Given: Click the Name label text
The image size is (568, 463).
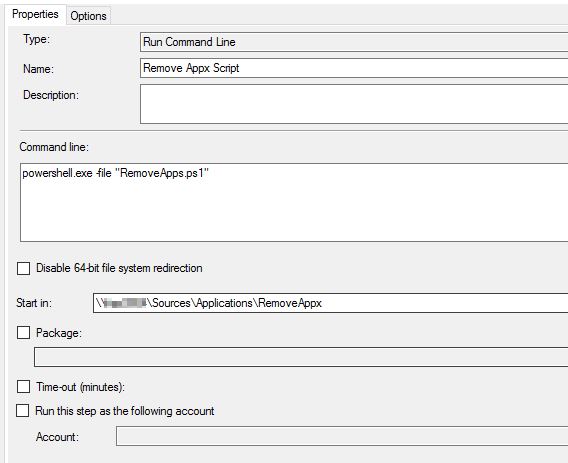Looking at the screenshot, I should [38, 69].
